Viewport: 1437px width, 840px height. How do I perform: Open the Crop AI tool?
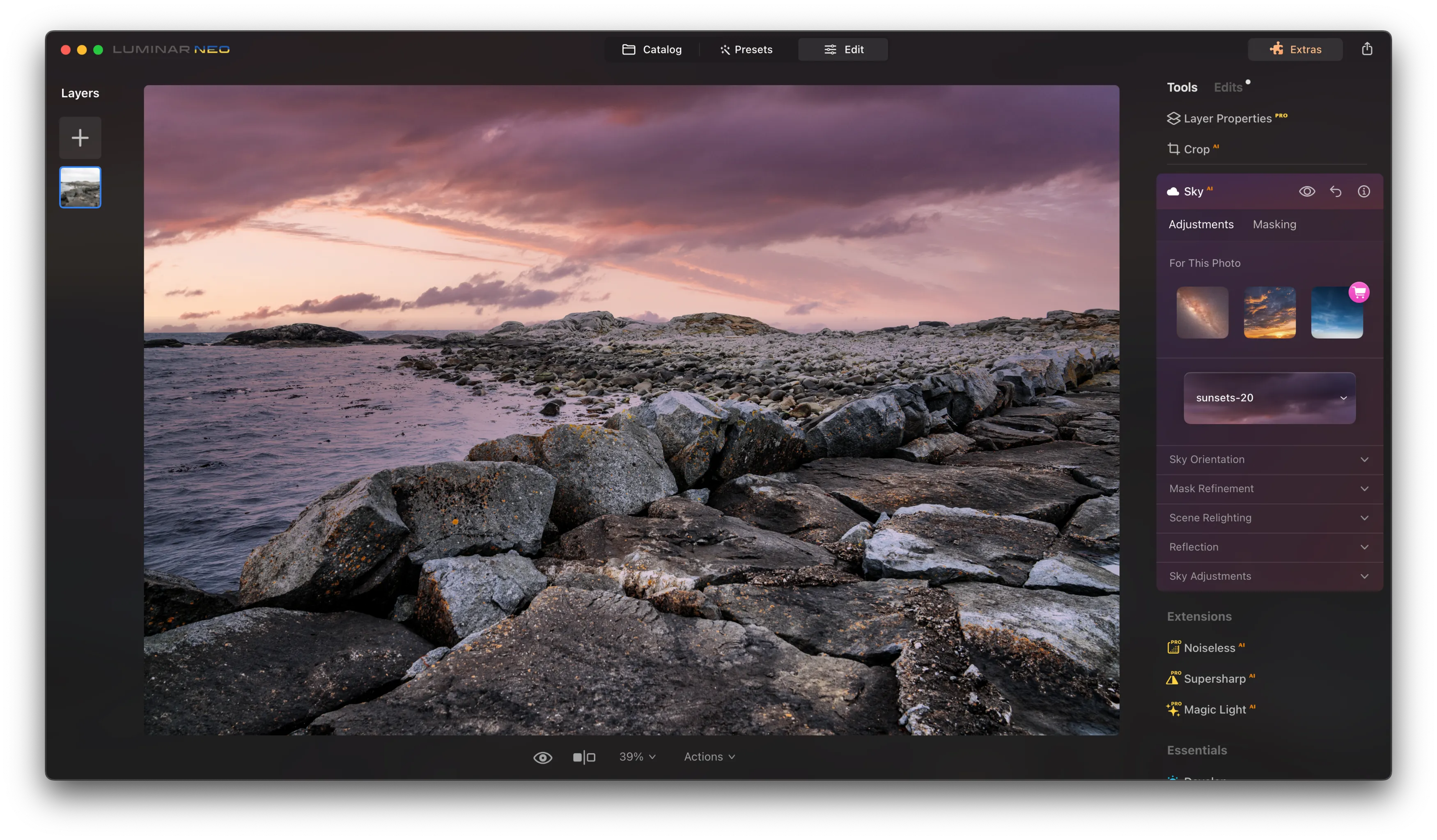point(1196,149)
